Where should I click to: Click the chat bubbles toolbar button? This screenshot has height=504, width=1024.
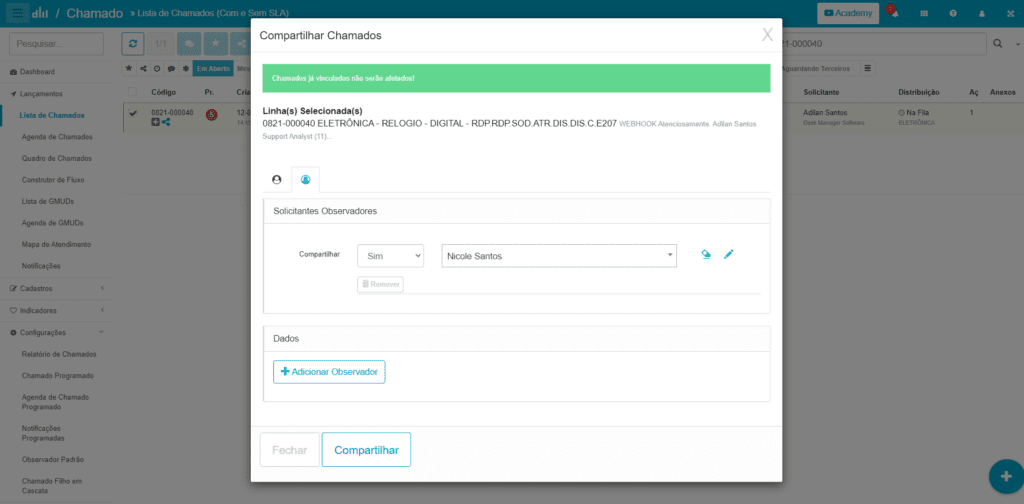click(x=189, y=43)
